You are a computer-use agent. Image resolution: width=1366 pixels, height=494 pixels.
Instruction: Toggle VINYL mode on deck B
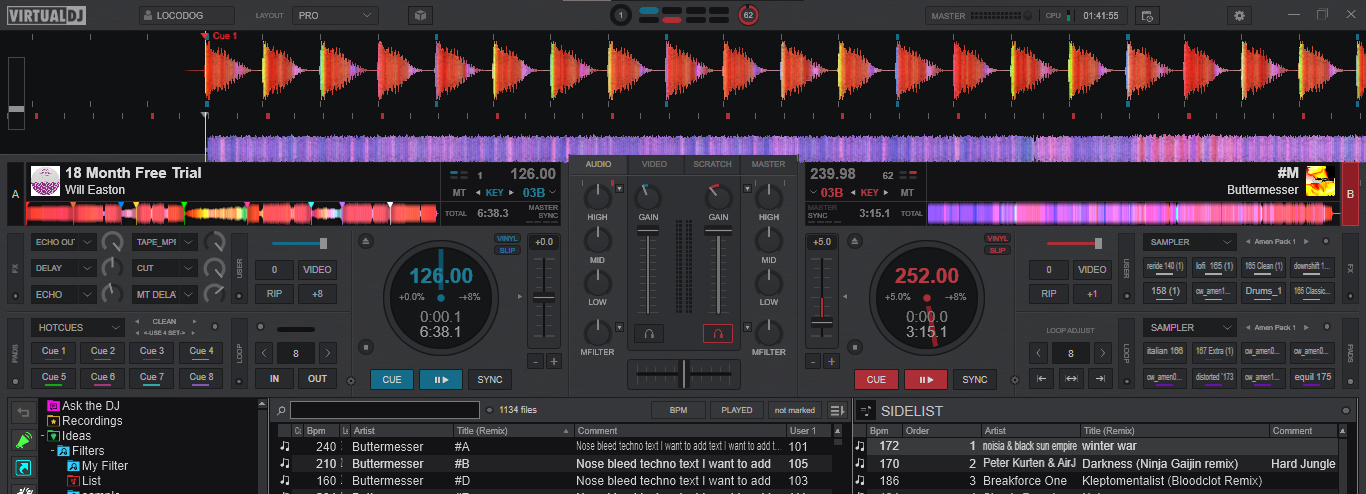[997, 238]
